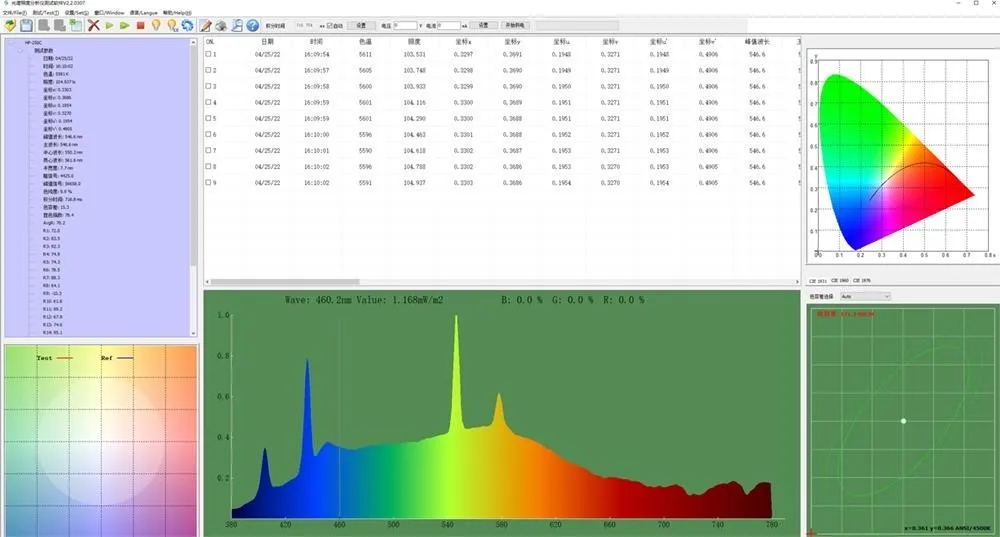Collapse the HP-250C tree node

[9, 43]
